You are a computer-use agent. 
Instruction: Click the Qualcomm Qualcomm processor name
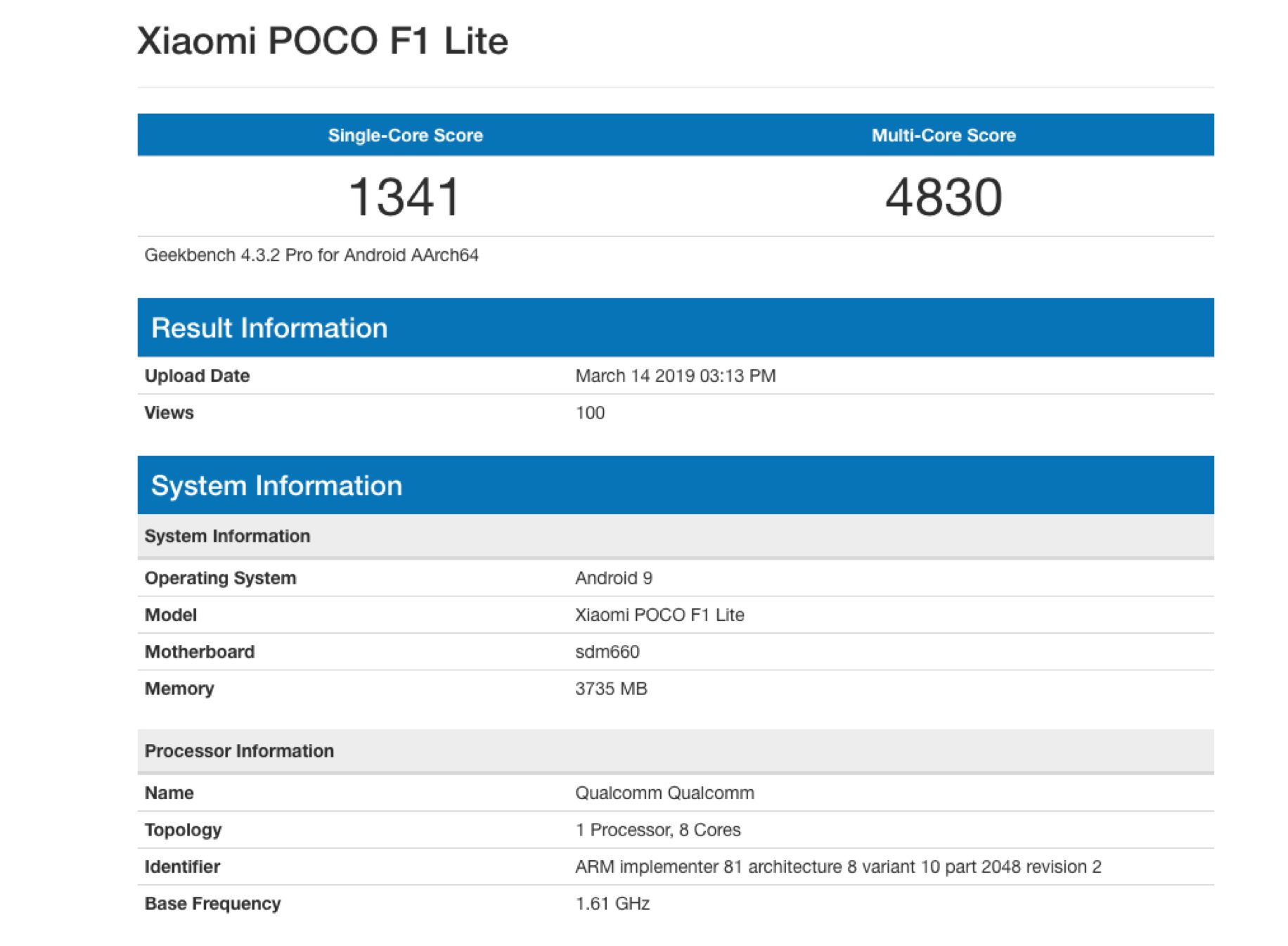tap(664, 793)
